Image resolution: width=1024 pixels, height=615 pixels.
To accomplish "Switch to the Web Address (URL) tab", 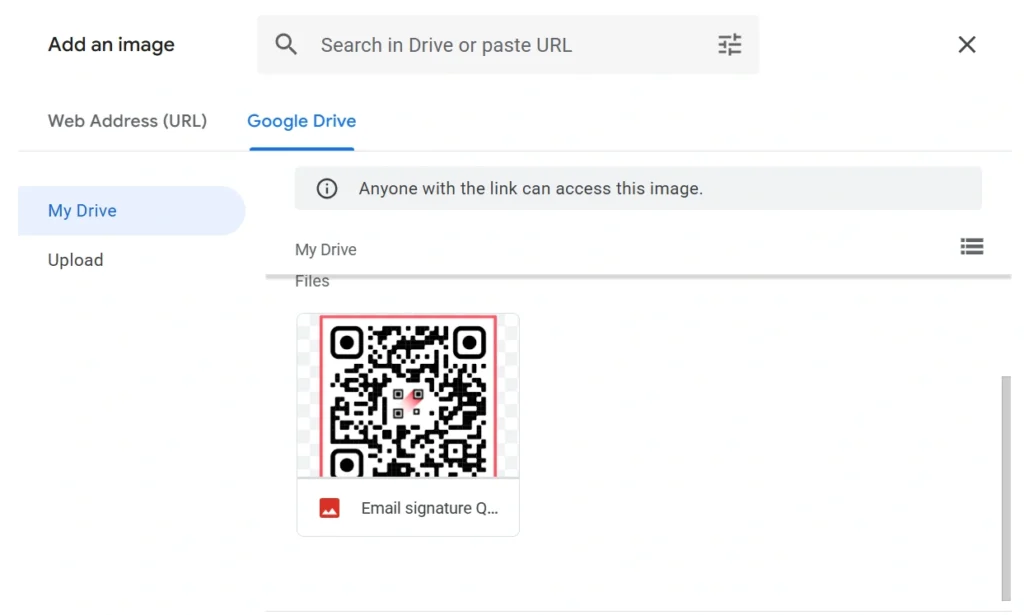I will tap(127, 120).
